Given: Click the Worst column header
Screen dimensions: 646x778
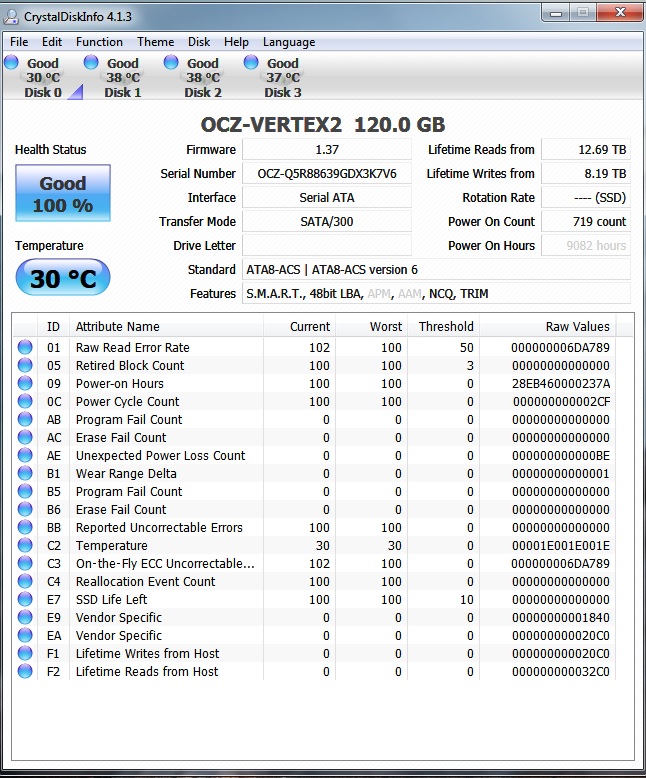Looking at the screenshot, I should point(372,326).
